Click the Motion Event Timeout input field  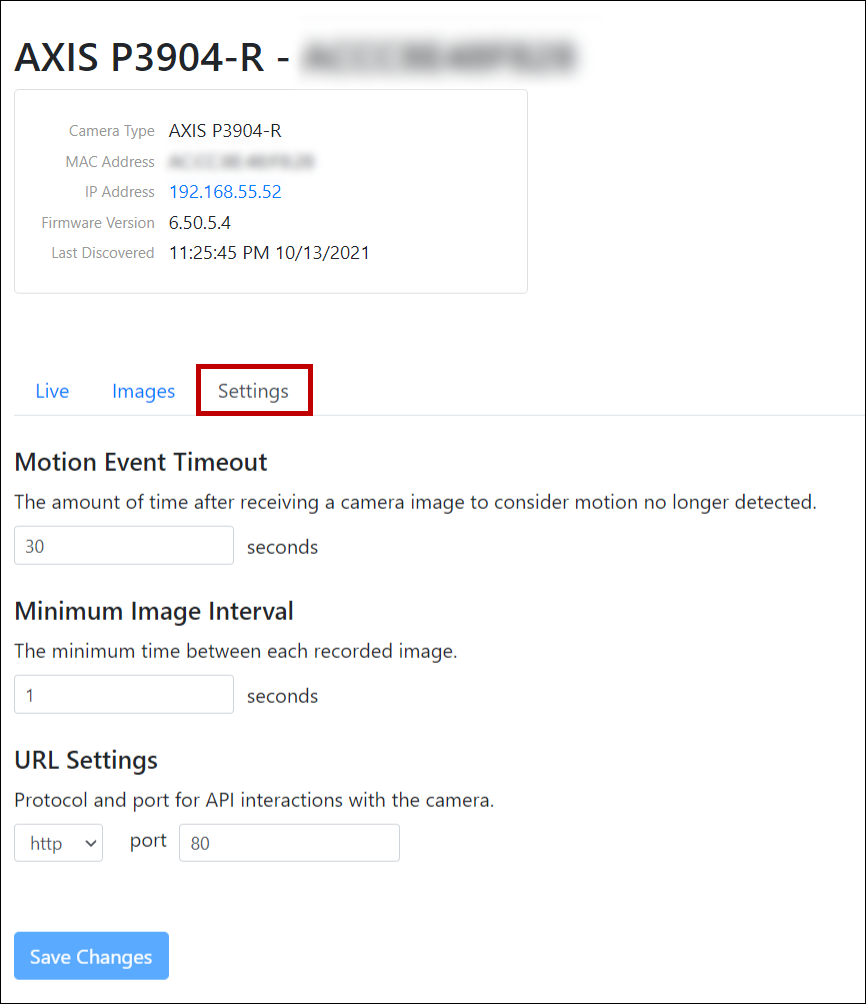(124, 546)
